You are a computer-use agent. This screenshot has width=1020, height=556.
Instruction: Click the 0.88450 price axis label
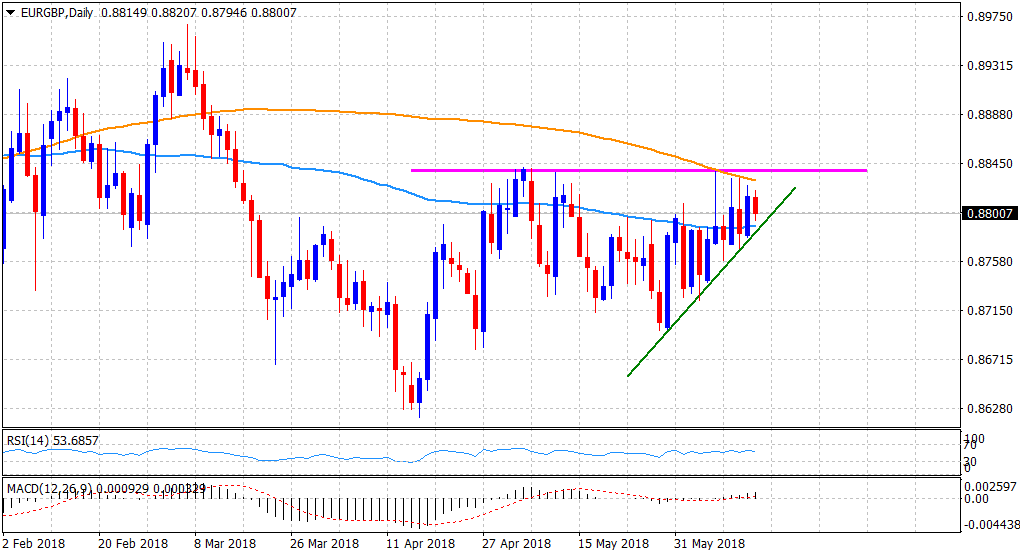(x=987, y=164)
